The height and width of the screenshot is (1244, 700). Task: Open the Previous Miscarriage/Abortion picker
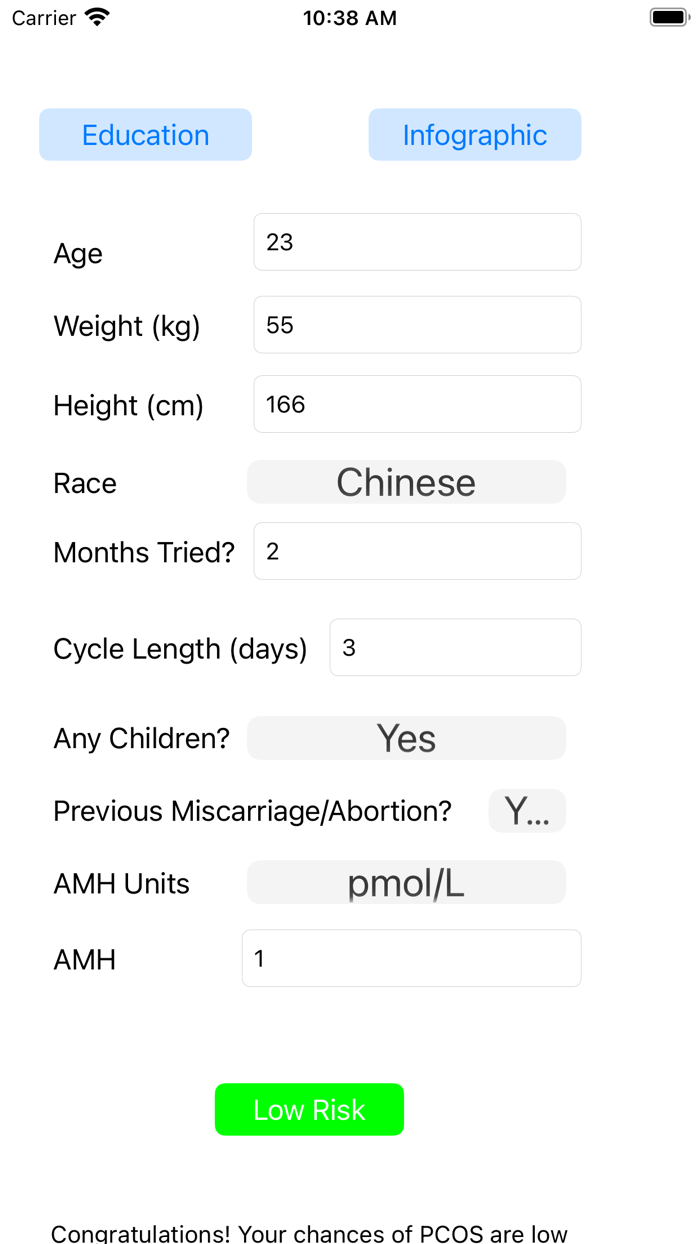click(527, 810)
